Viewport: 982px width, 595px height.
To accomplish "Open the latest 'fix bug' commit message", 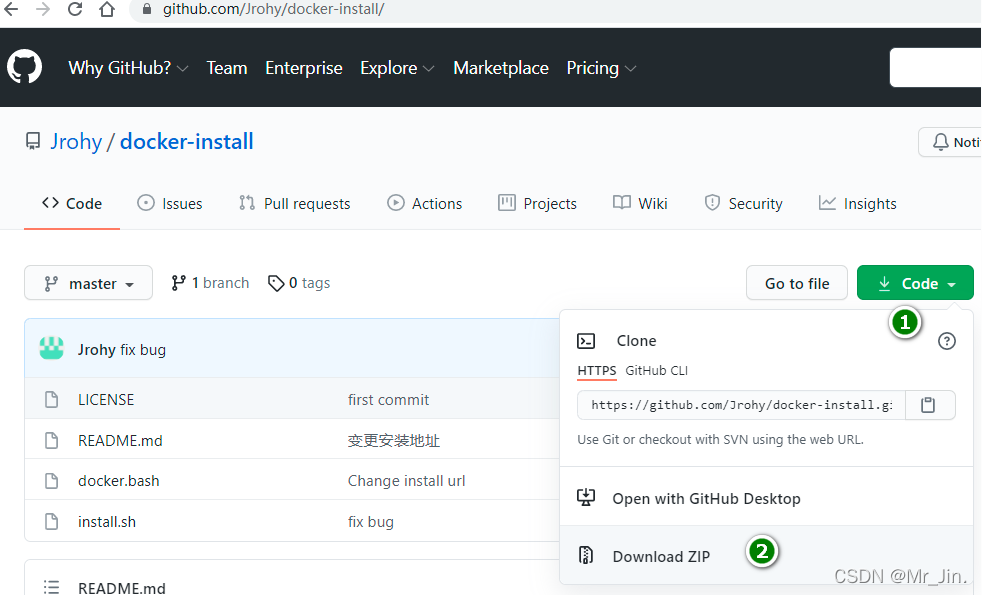I will tap(143, 349).
